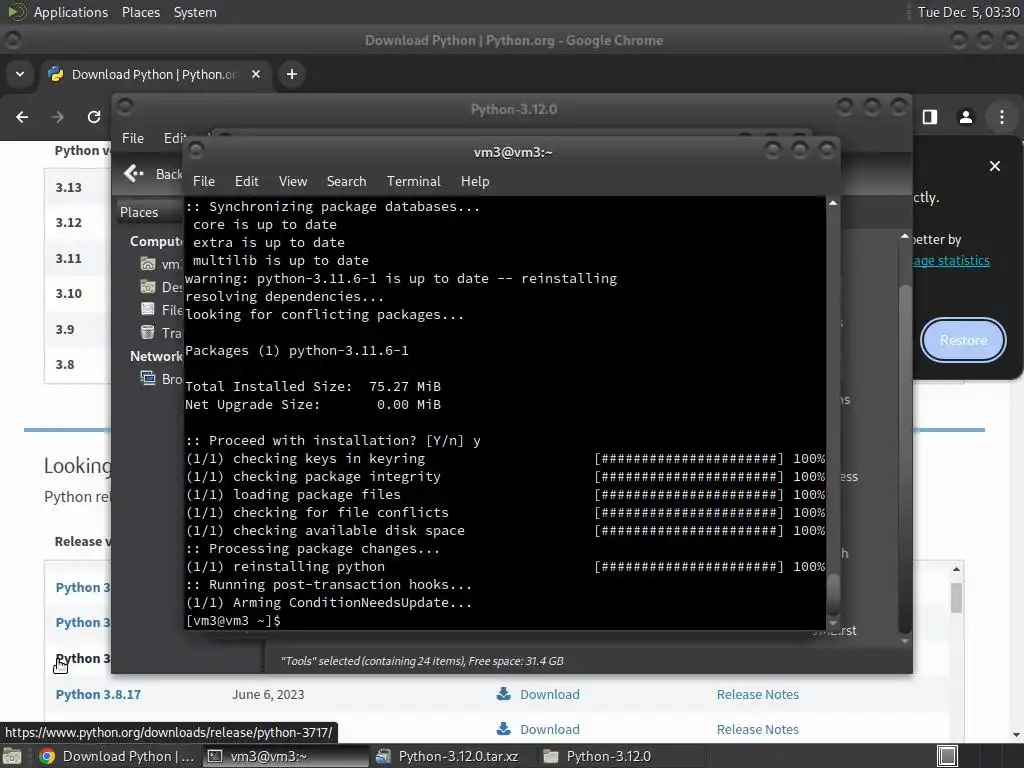Open the Python 3.8.17 release link
Screen dimensions: 1024x768
98,694
